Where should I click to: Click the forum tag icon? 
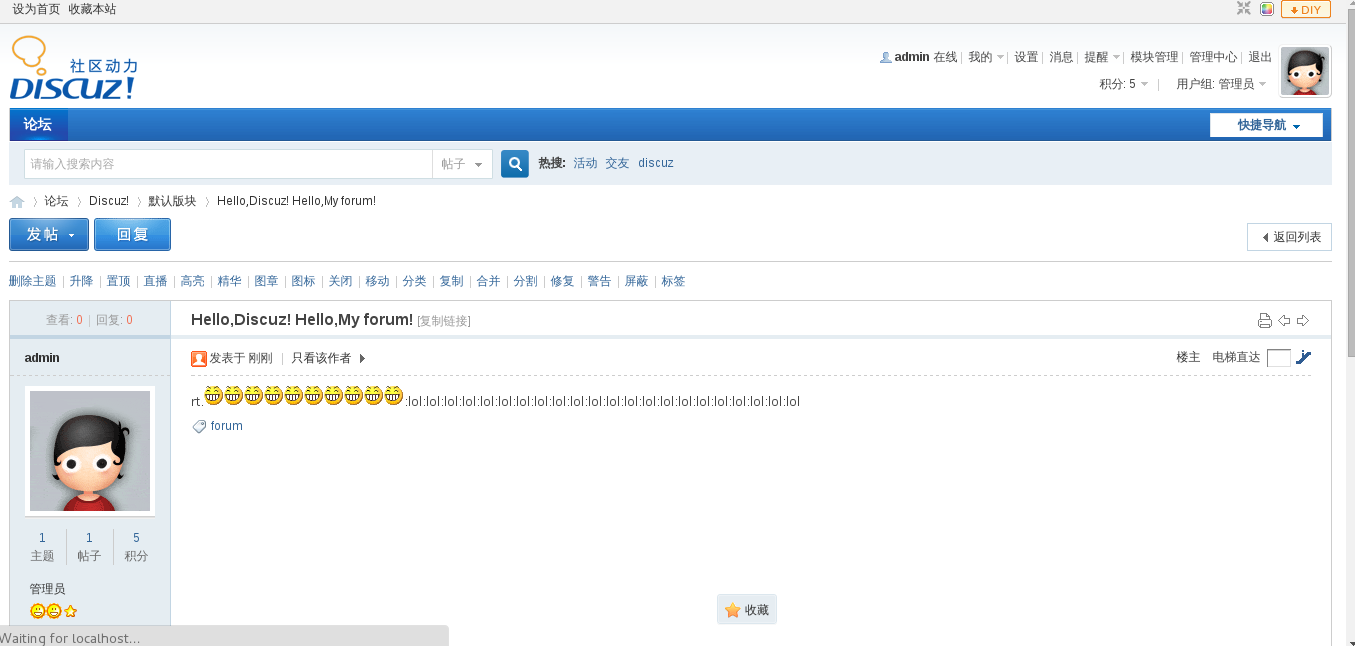click(199, 427)
